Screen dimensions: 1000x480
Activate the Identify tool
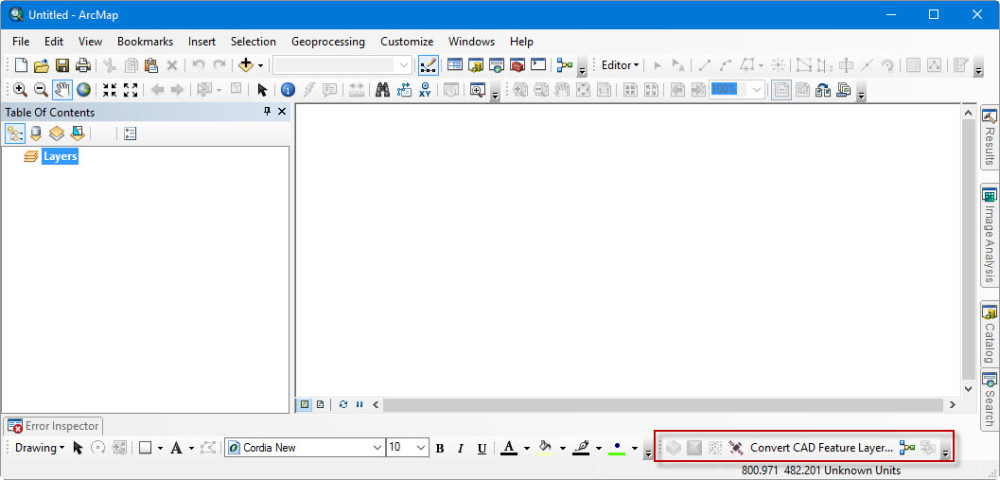pos(288,90)
